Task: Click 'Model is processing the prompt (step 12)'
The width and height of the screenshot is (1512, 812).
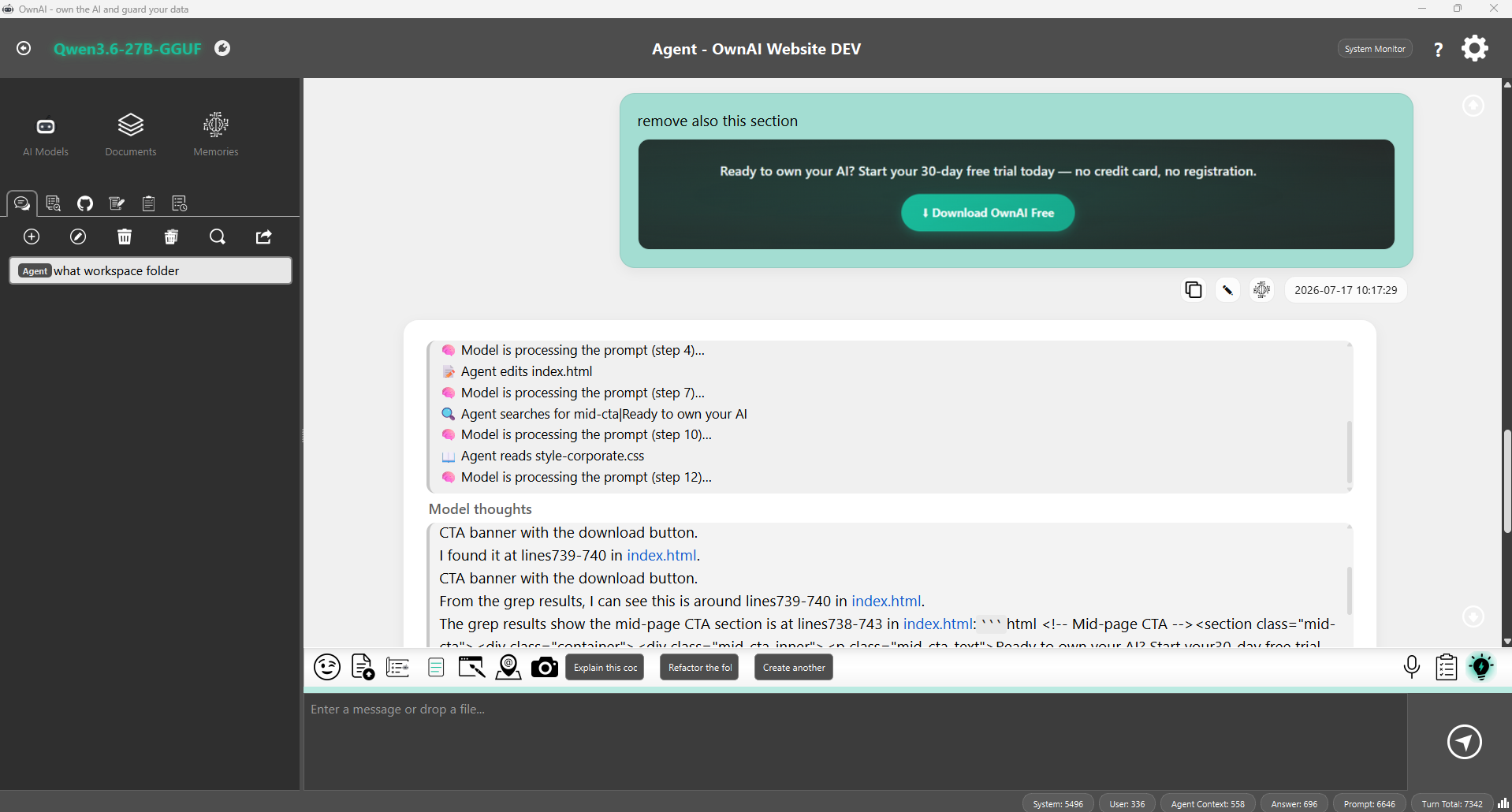Action: (587, 477)
